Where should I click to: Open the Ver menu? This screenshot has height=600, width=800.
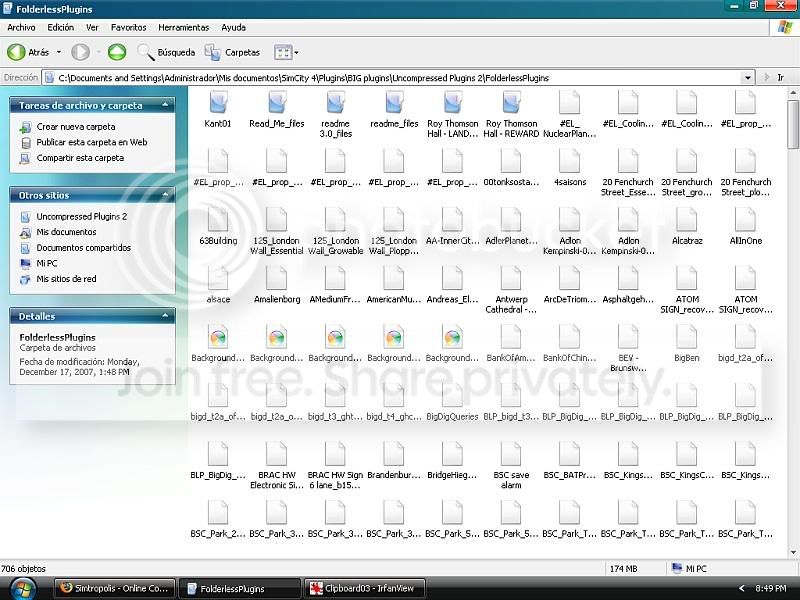click(92, 28)
